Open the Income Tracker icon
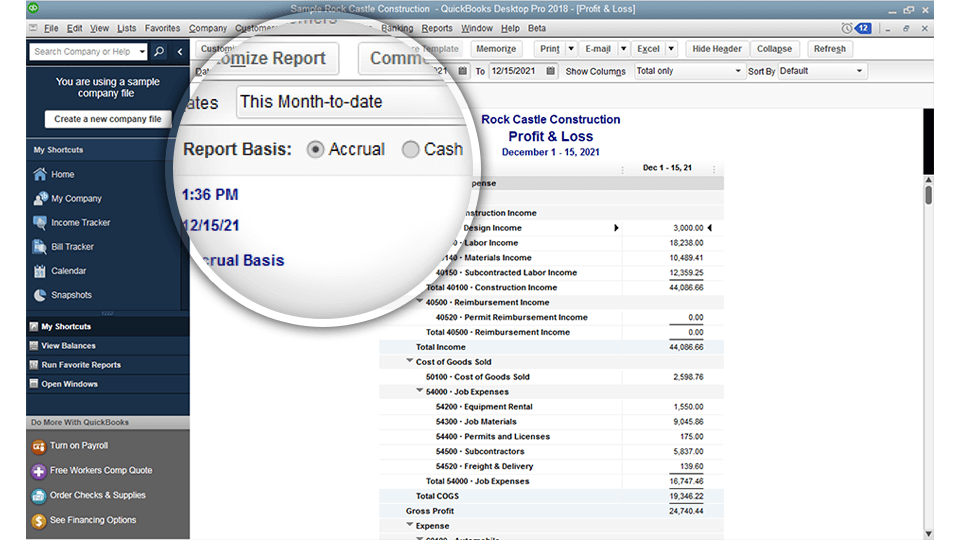 [40, 222]
